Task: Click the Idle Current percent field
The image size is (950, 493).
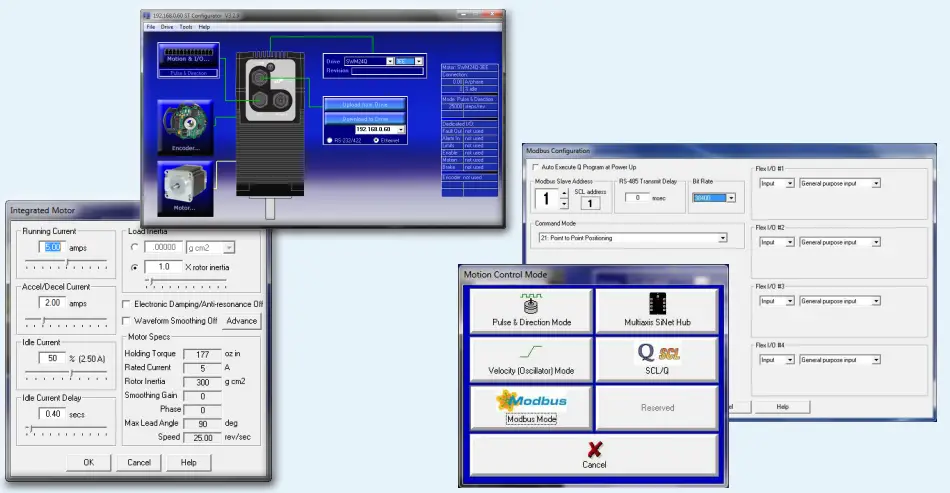Action: coord(52,359)
